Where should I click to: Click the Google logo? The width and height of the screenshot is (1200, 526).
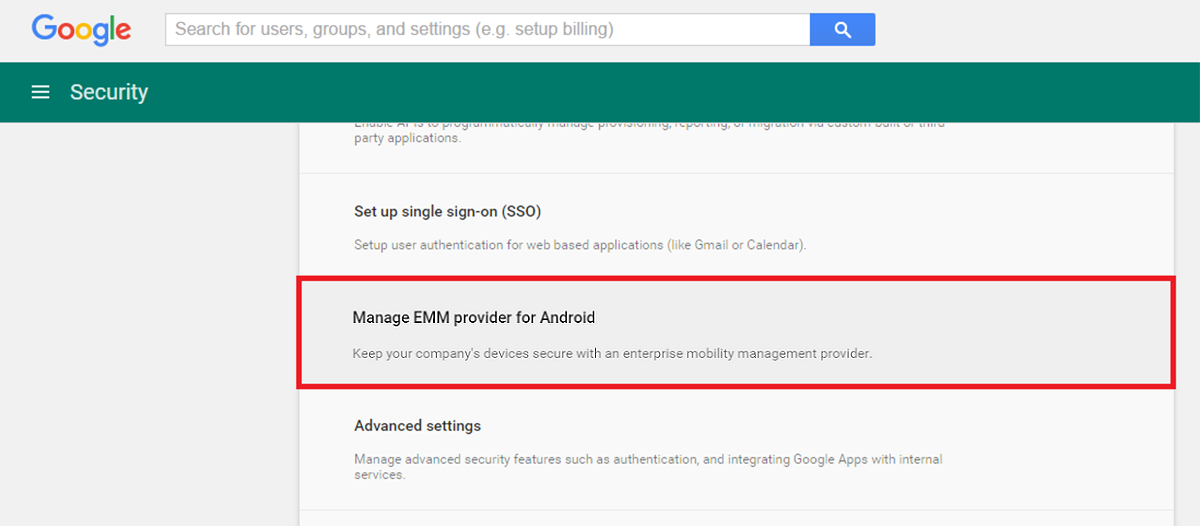click(x=81, y=29)
